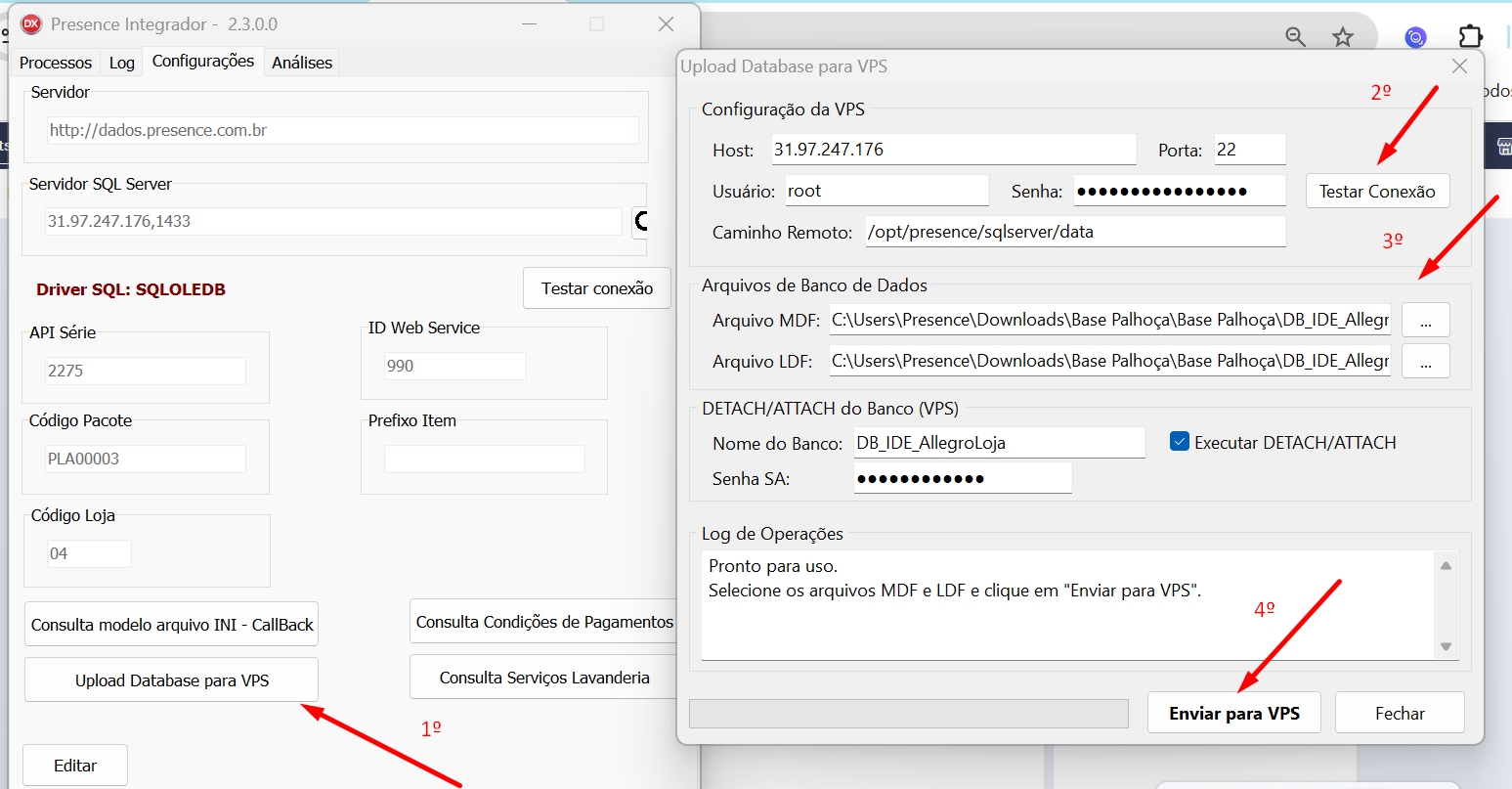Browse for the Arquivo MDF file

(1425, 320)
